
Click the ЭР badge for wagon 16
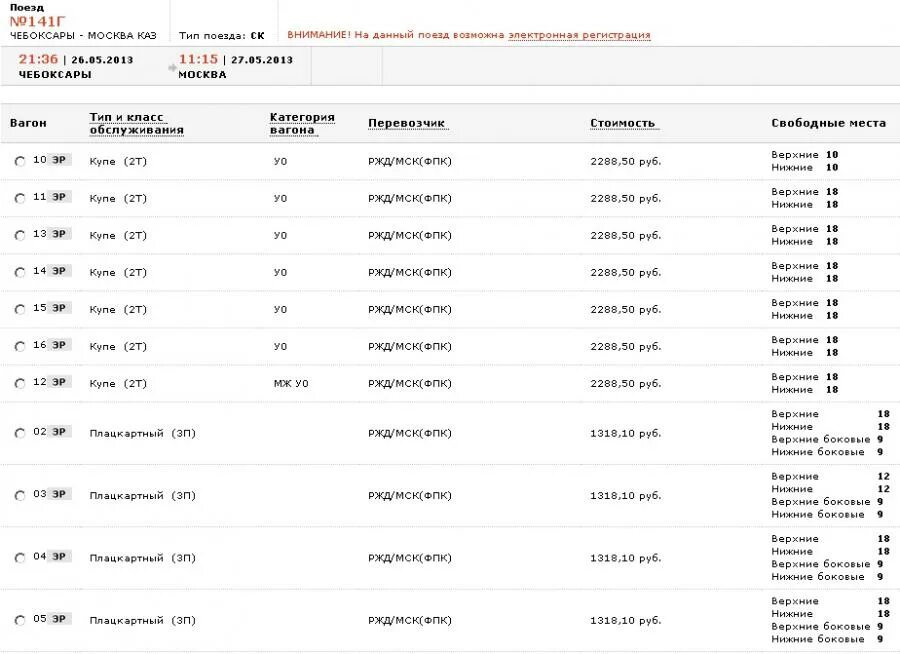pyautogui.click(x=59, y=345)
